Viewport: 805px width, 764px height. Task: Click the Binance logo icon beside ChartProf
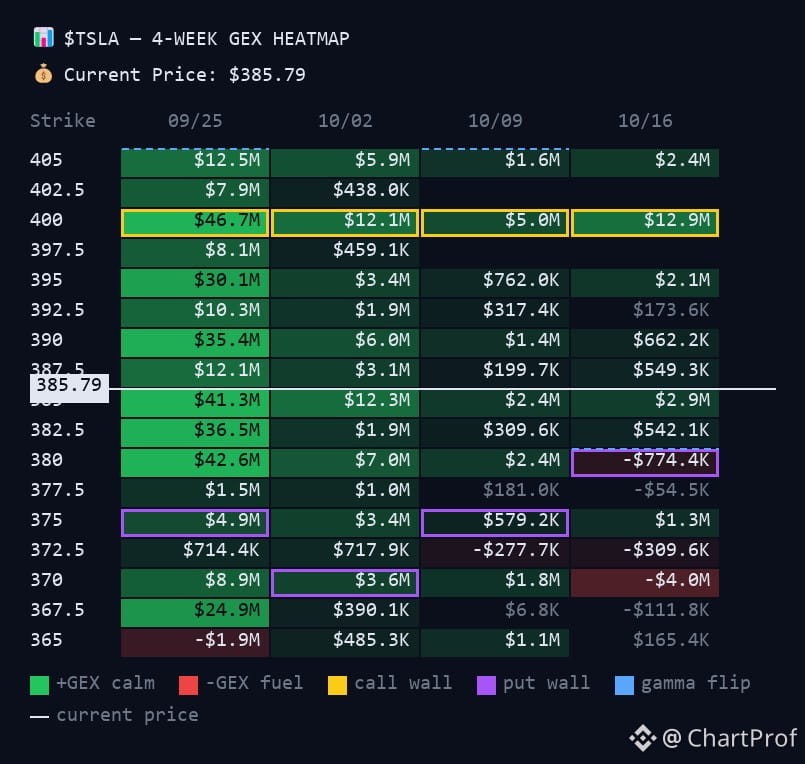point(643,739)
